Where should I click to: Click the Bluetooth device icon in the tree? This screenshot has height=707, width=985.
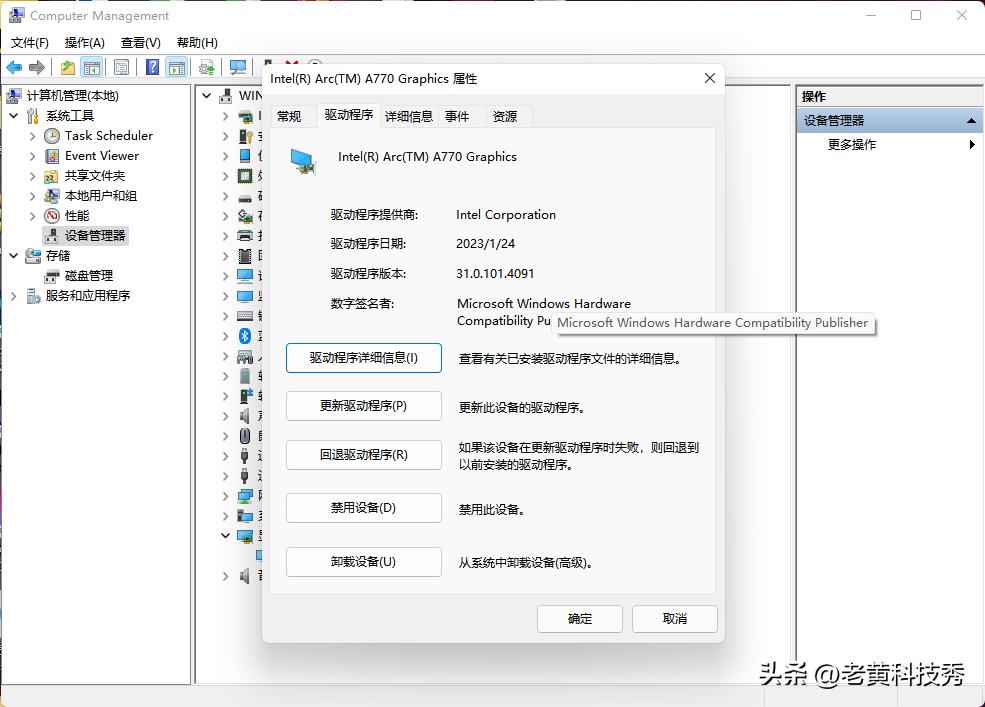244,335
